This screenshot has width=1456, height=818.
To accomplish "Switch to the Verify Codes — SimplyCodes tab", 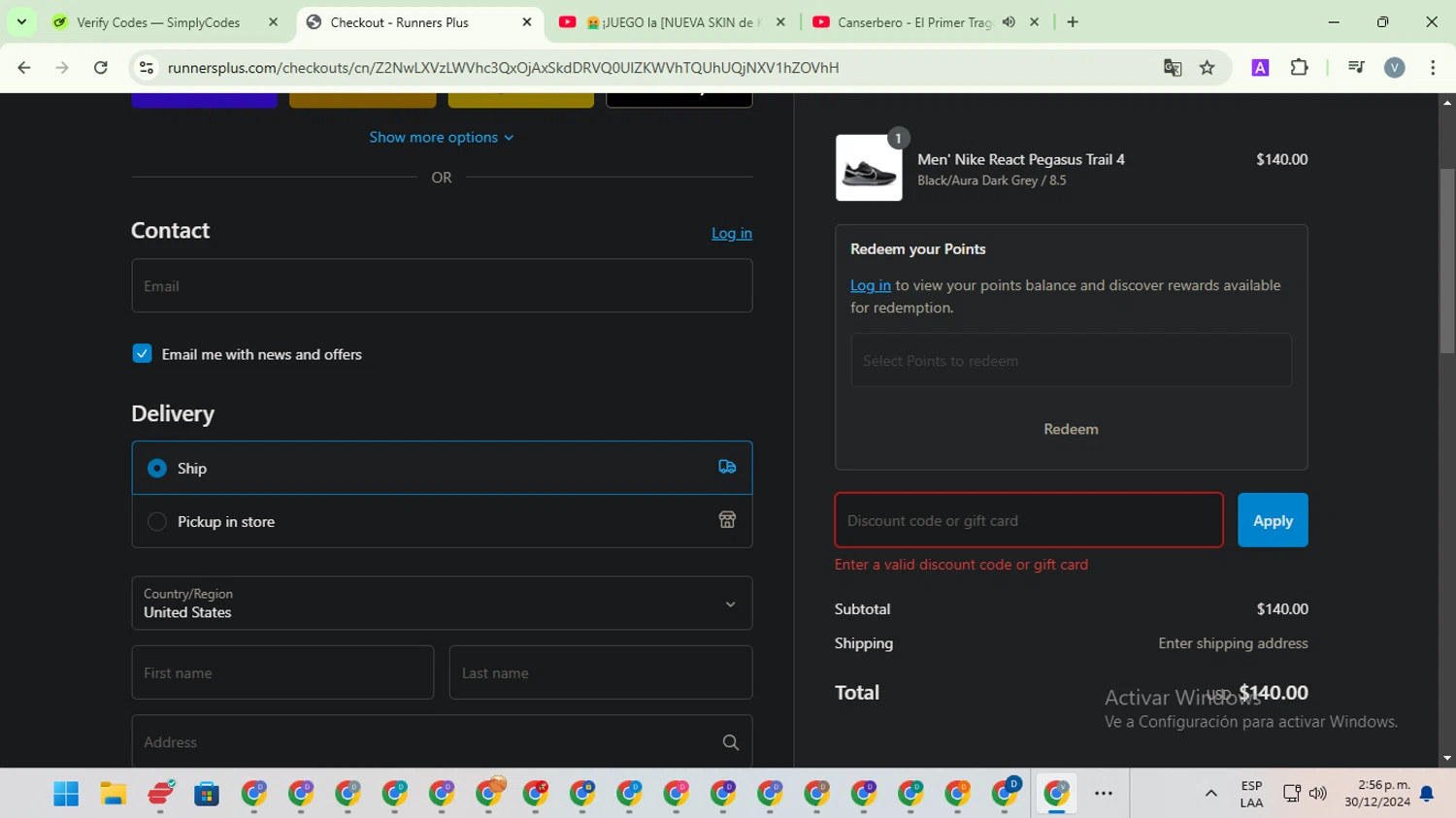I will click(158, 22).
